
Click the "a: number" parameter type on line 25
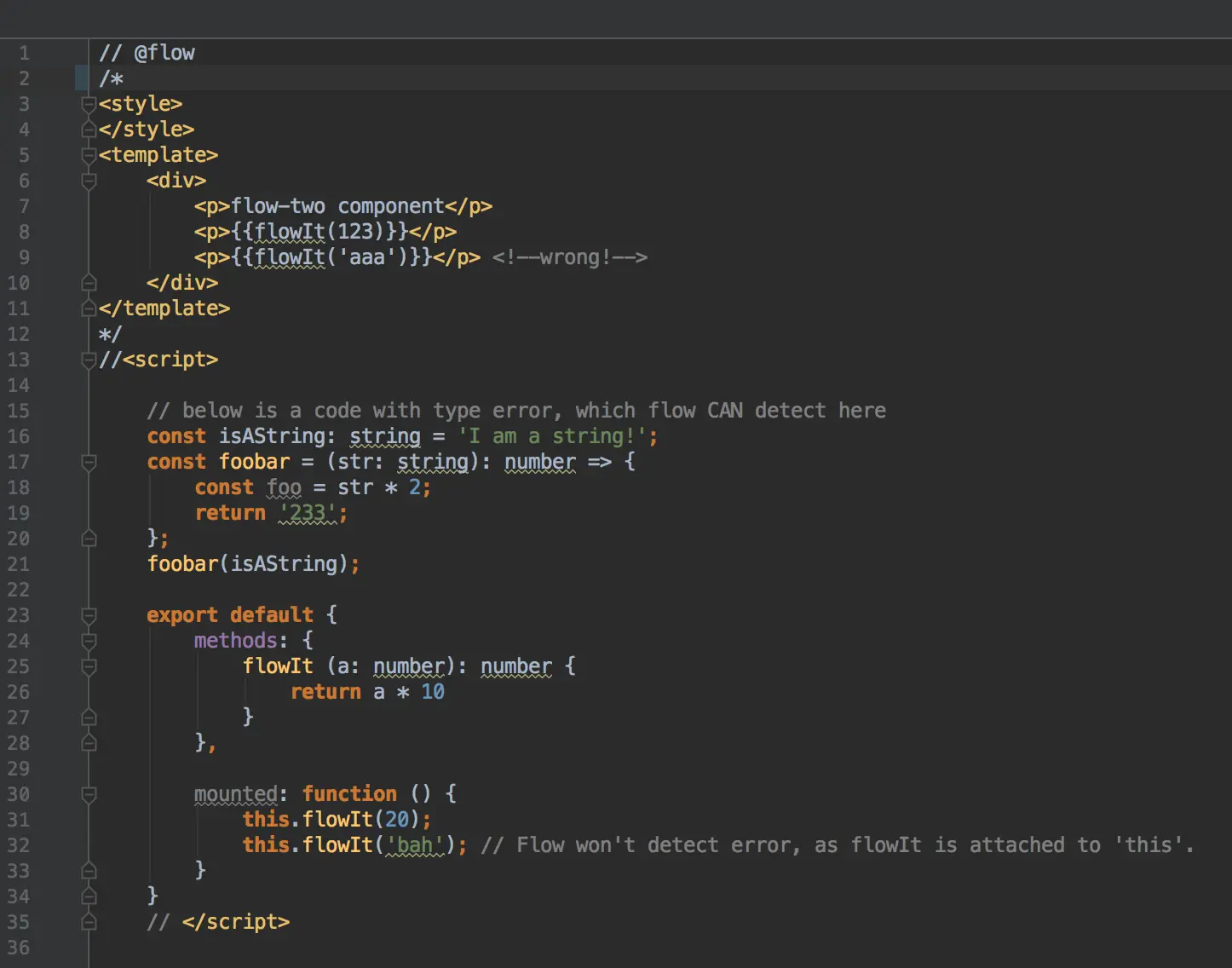point(391,666)
